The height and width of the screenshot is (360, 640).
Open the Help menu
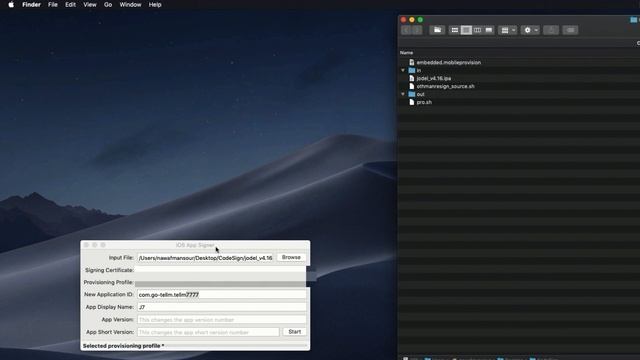pos(155,5)
